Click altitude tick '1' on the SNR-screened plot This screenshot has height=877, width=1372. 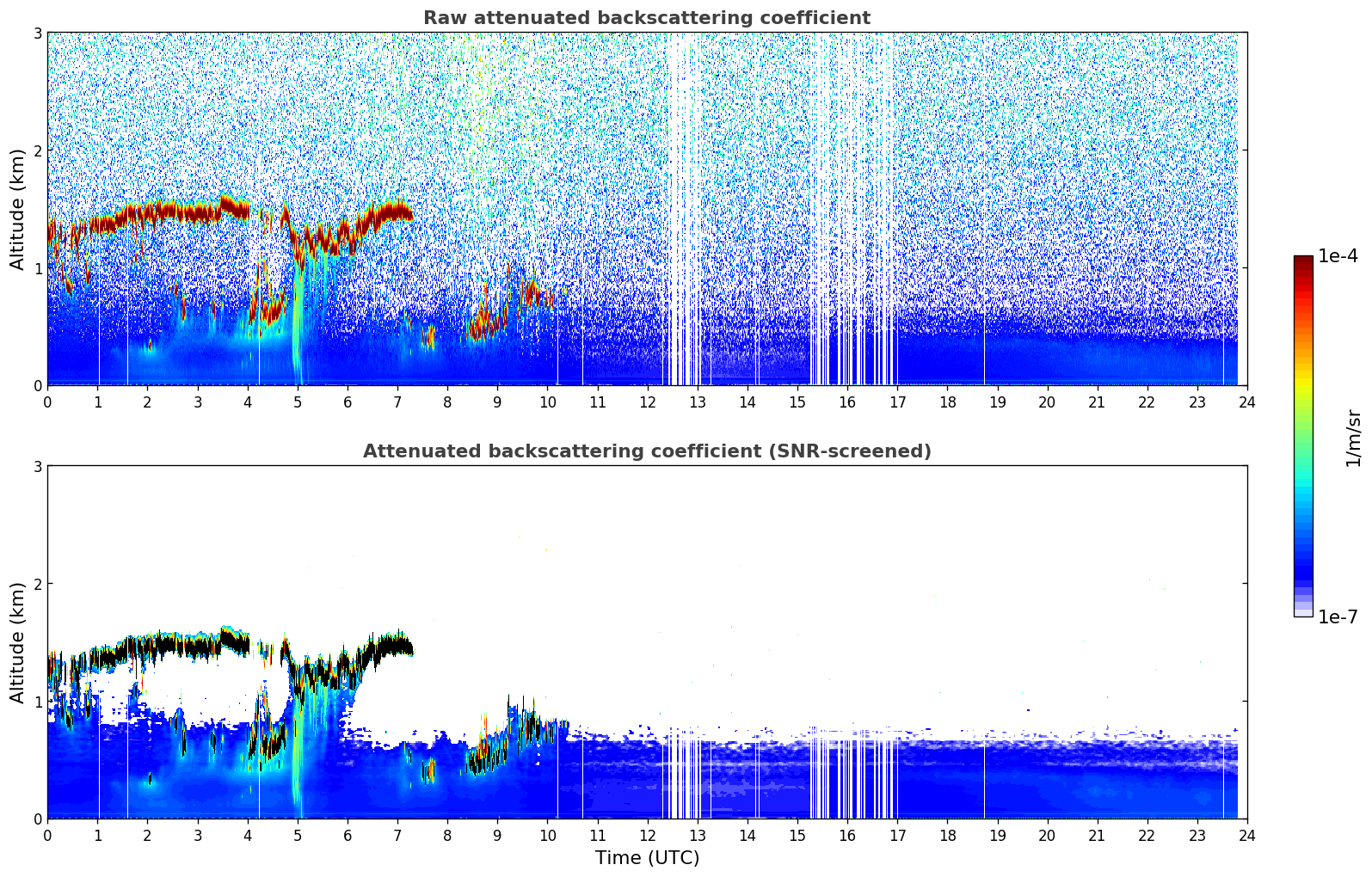38,702
